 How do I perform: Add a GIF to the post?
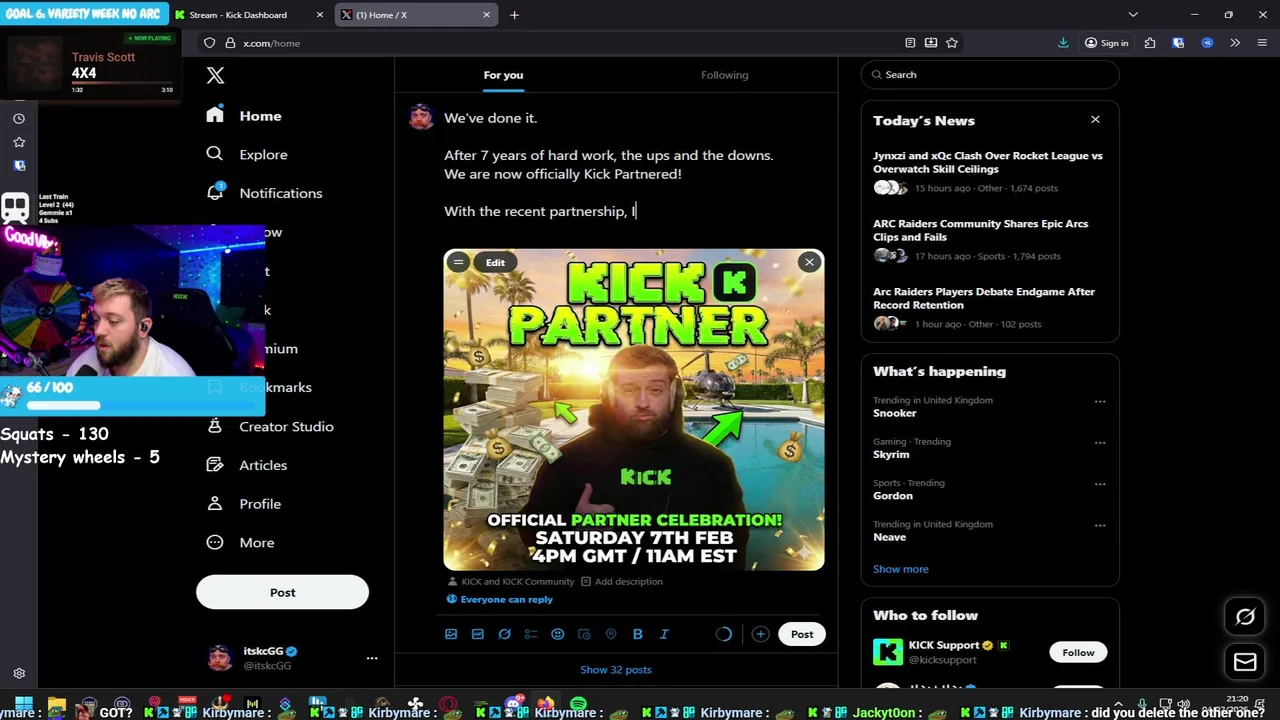[477, 634]
